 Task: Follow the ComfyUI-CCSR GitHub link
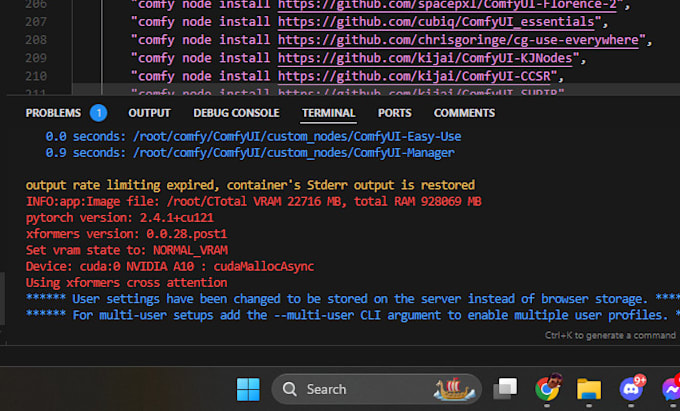click(x=420, y=76)
